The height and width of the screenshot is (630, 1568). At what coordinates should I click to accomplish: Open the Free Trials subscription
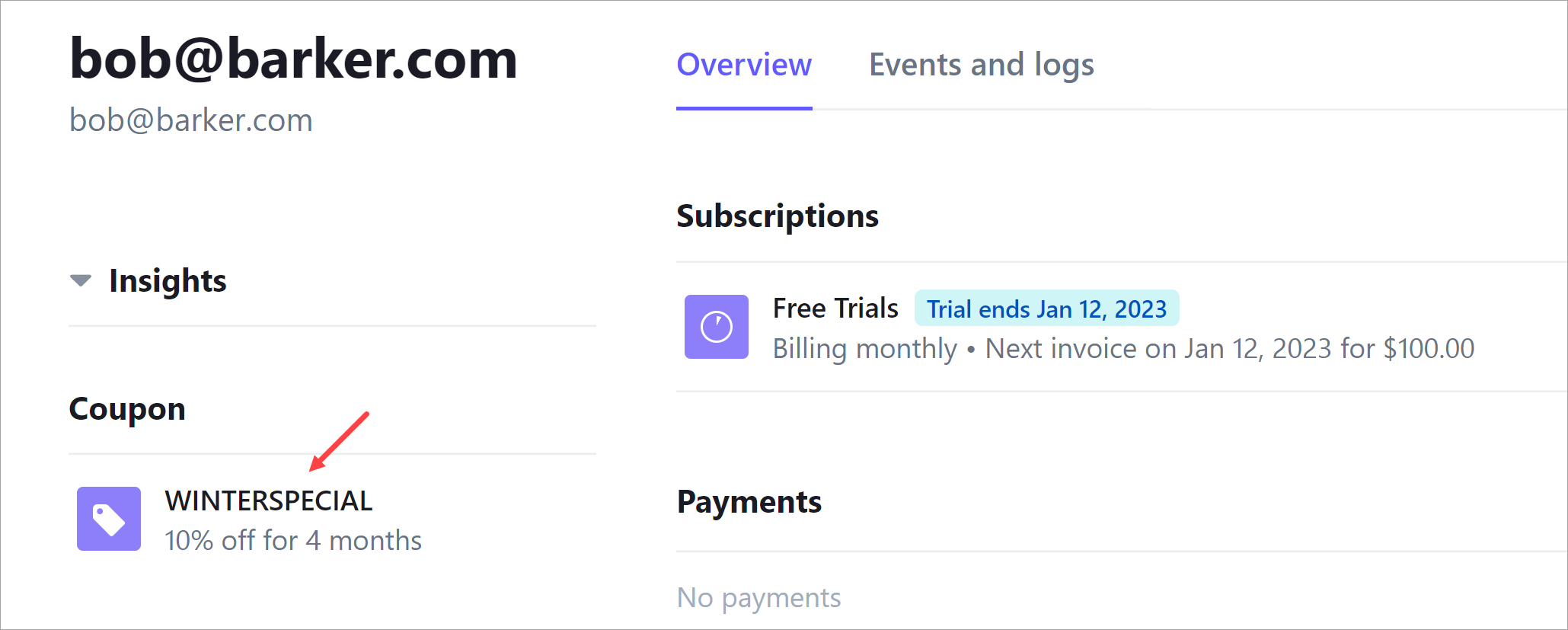pos(835,309)
